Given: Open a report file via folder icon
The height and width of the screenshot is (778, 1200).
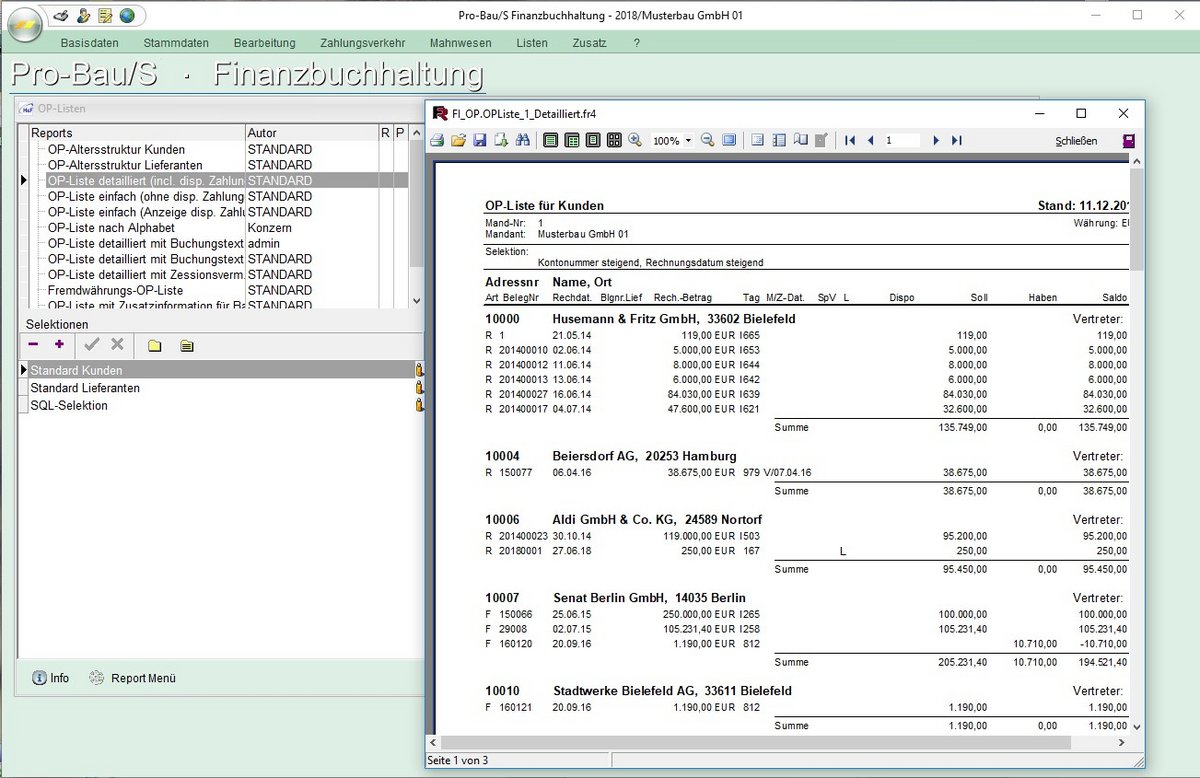Looking at the screenshot, I should (x=458, y=141).
